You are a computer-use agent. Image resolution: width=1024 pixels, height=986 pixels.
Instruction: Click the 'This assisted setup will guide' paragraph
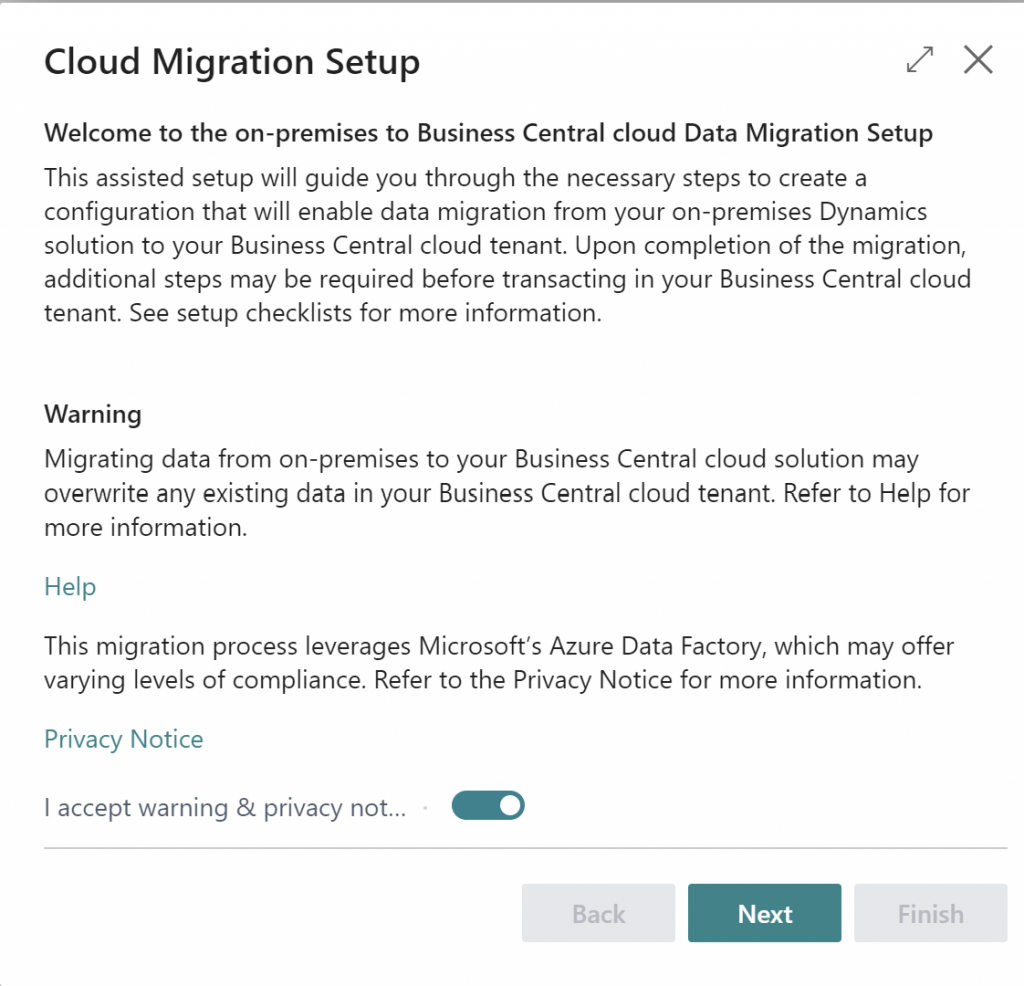coord(507,245)
